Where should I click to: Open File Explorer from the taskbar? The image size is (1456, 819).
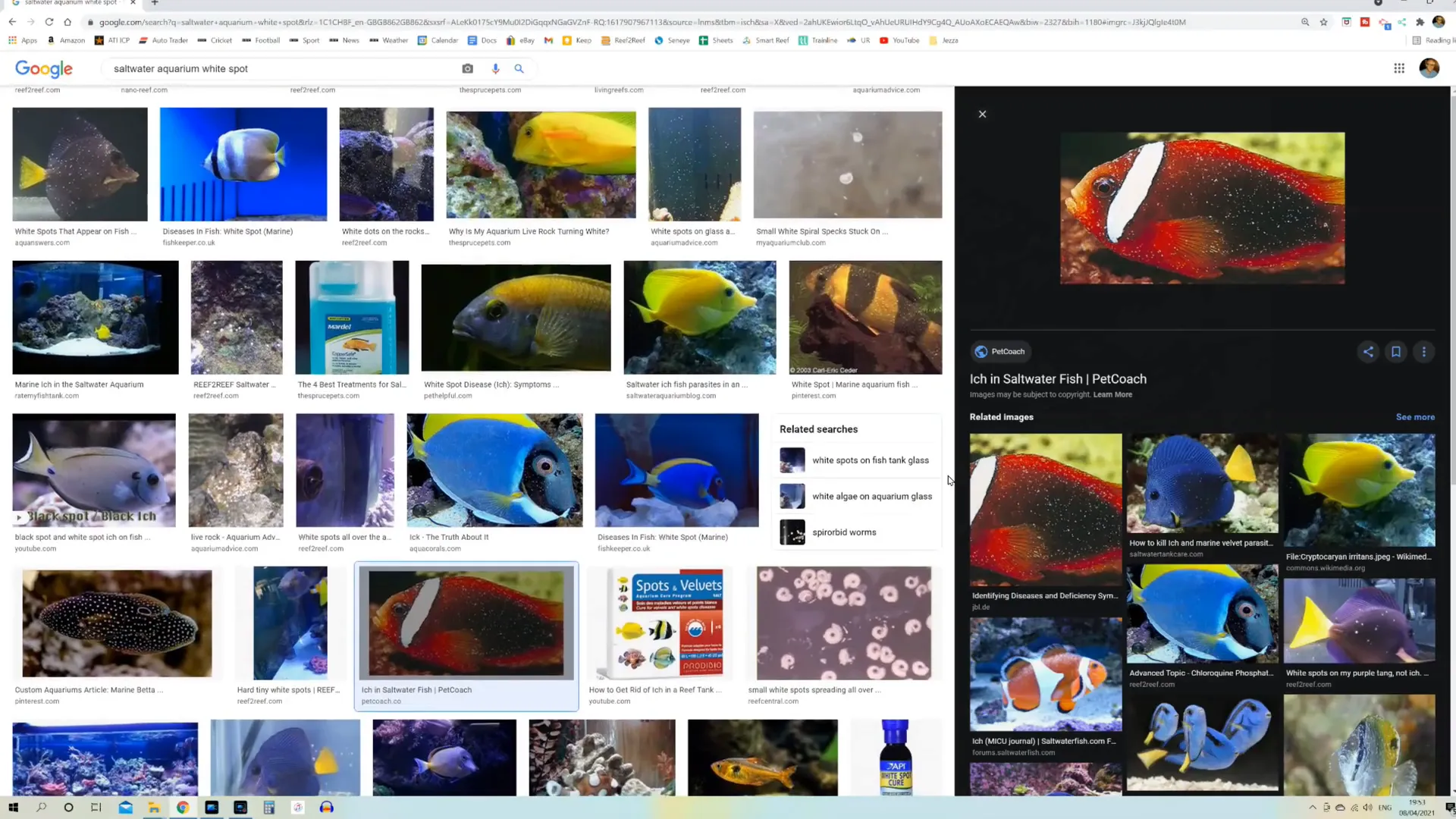(x=154, y=808)
